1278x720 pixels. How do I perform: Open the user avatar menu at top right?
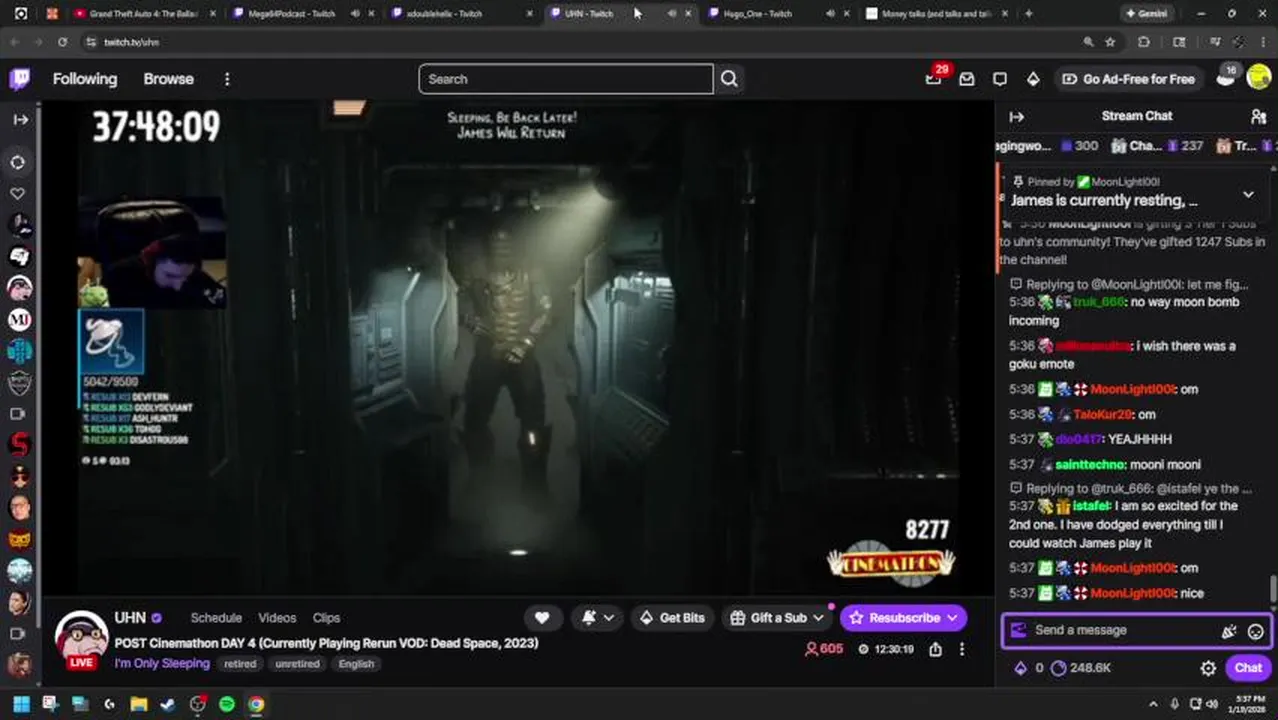(1259, 78)
